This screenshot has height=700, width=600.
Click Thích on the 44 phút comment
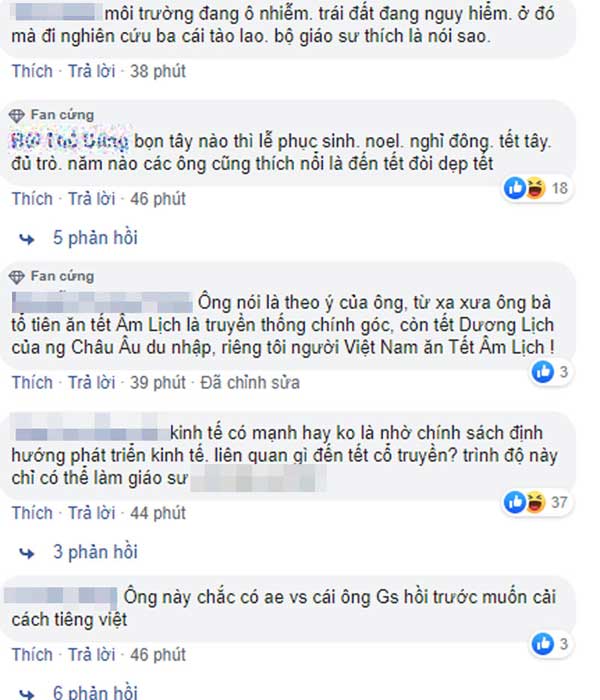point(32,513)
